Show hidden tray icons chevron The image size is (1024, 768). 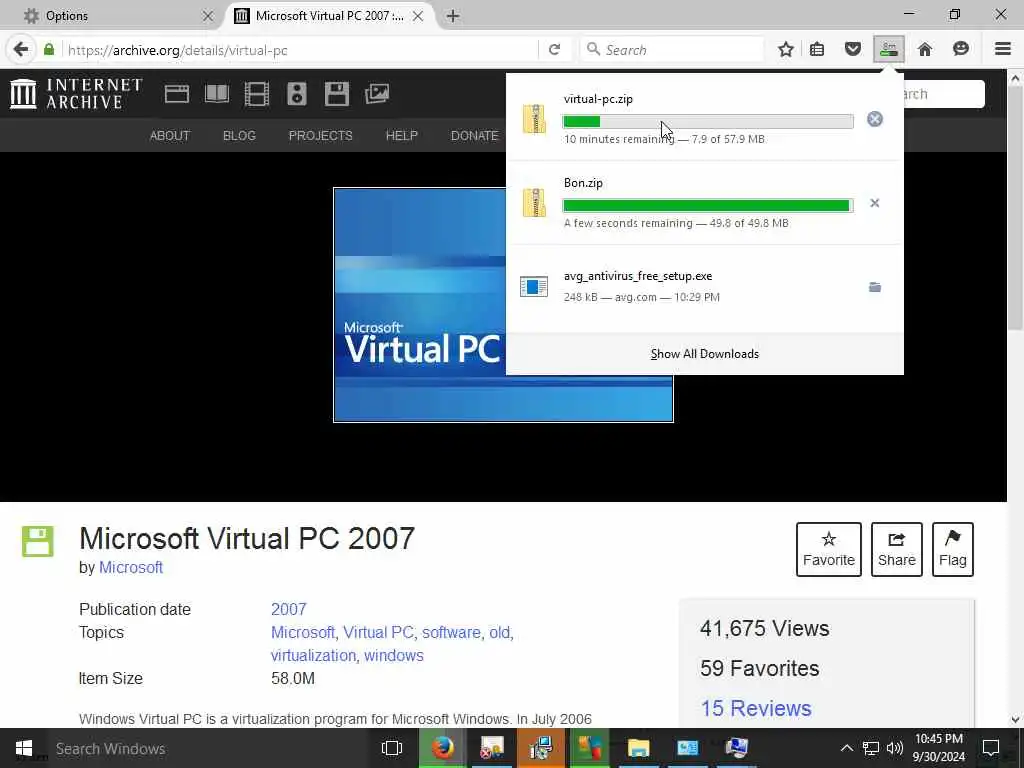[846, 748]
